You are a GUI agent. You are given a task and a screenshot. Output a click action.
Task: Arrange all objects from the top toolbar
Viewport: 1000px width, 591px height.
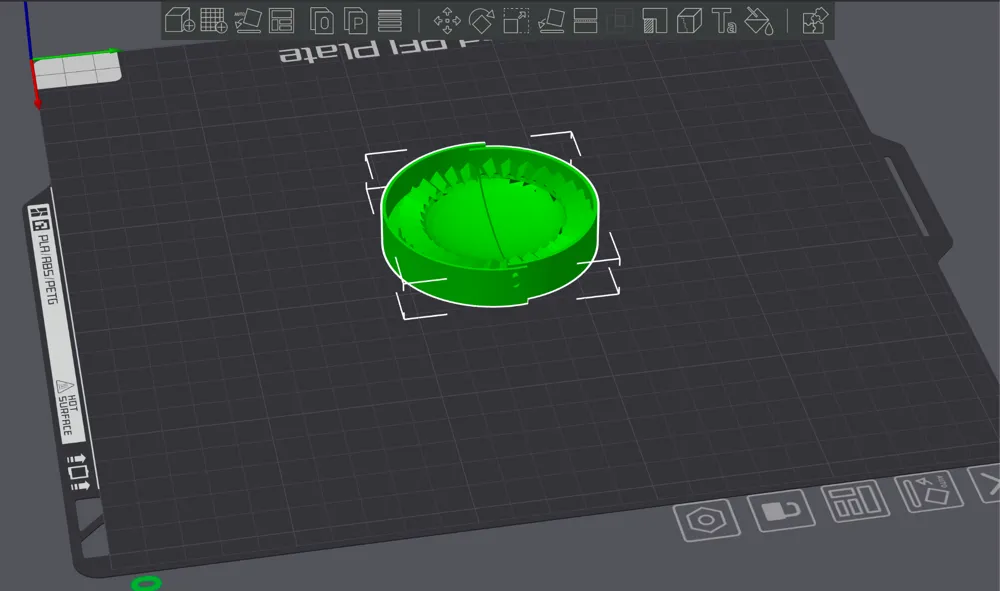coord(282,20)
